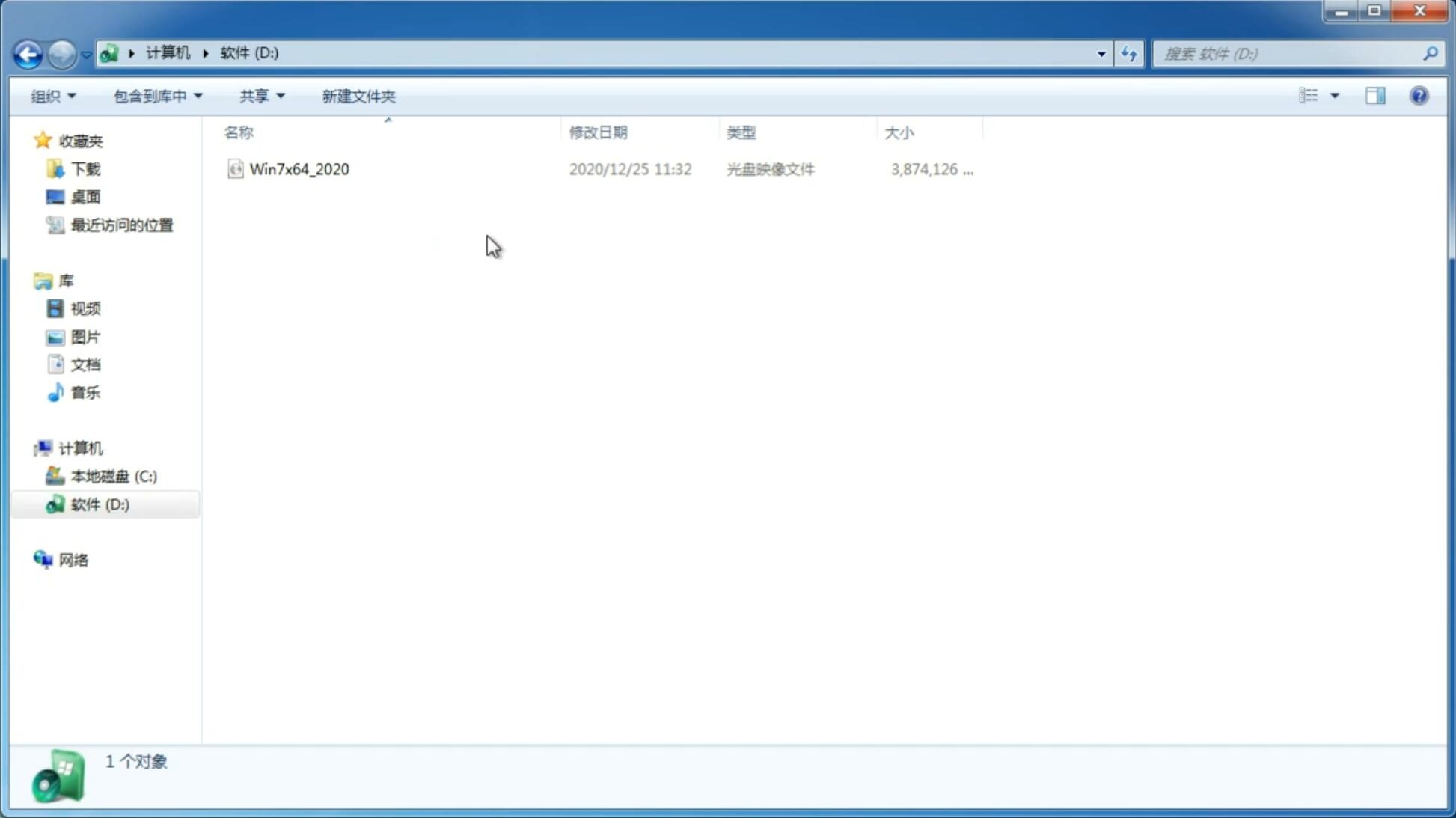Click the optical disc image file icon
Screen dimensions: 1456x818
235,169
